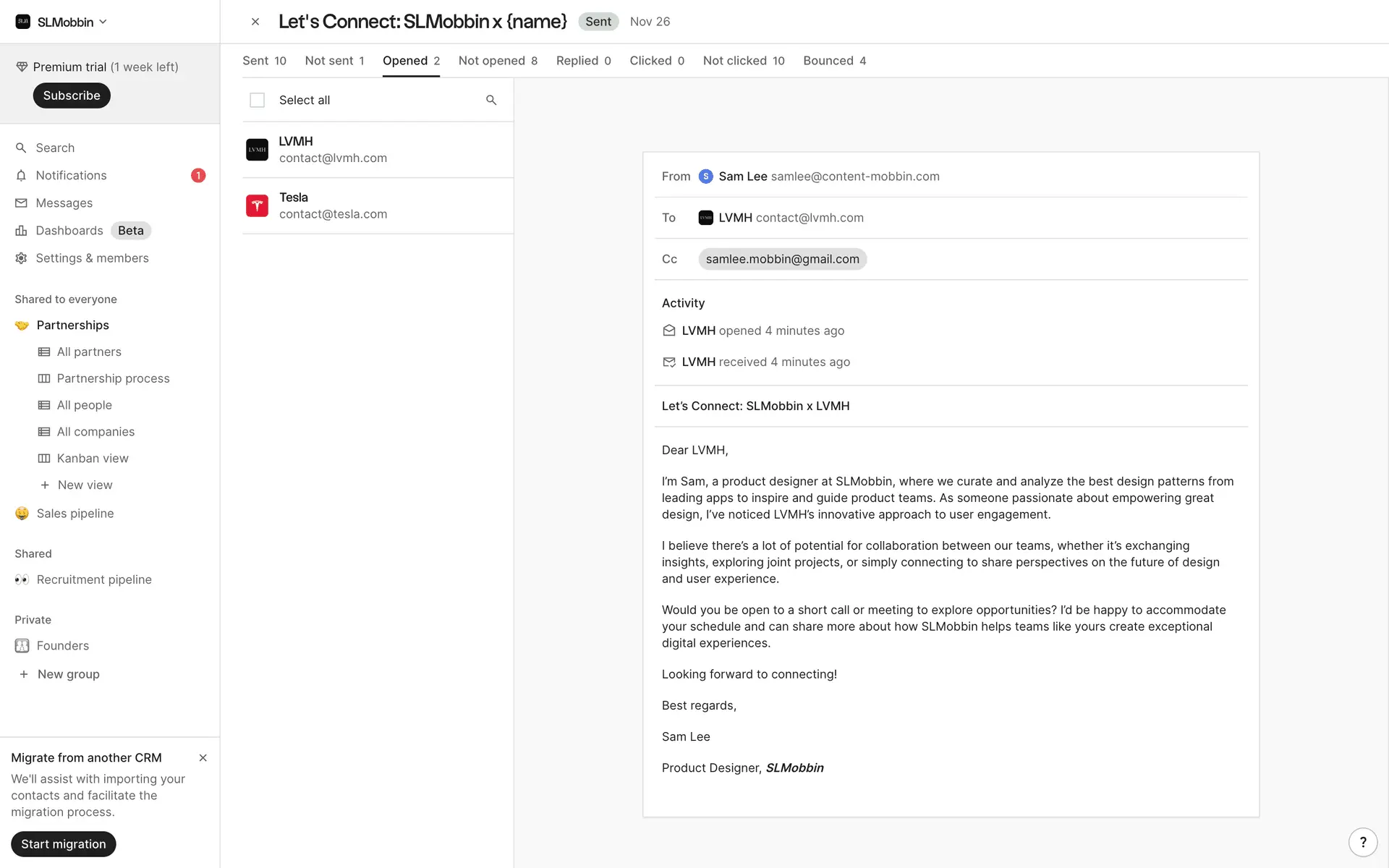This screenshot has width=1389, height=868.
Task: Switch to the Bounced tab
Action: click(x=834, y=61)
